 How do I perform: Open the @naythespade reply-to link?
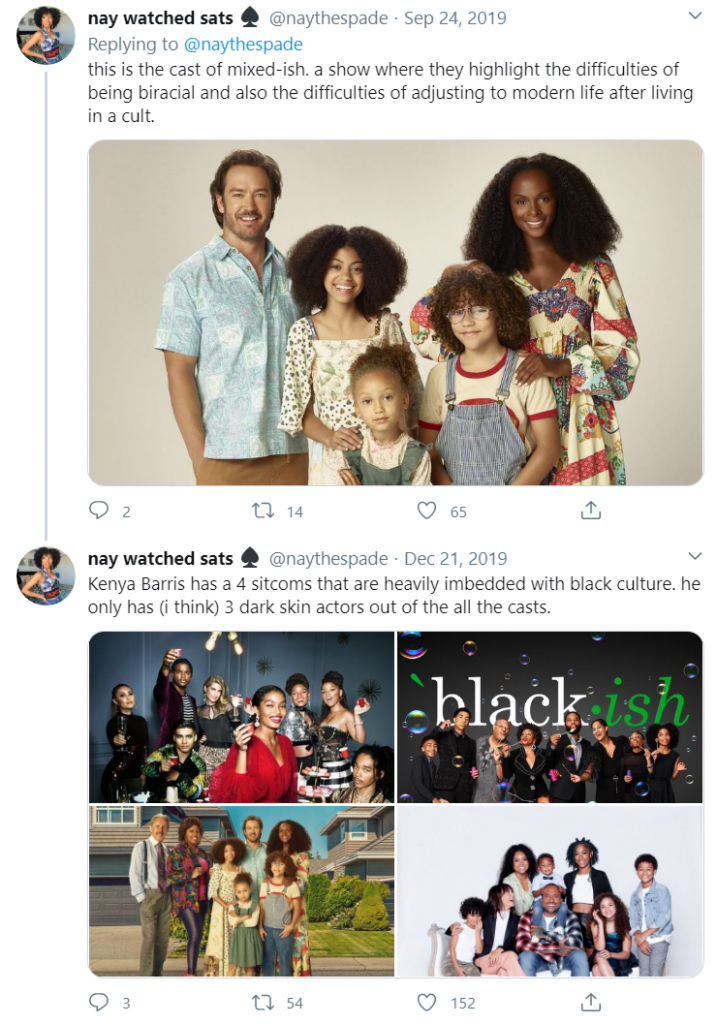click(244, 44)
